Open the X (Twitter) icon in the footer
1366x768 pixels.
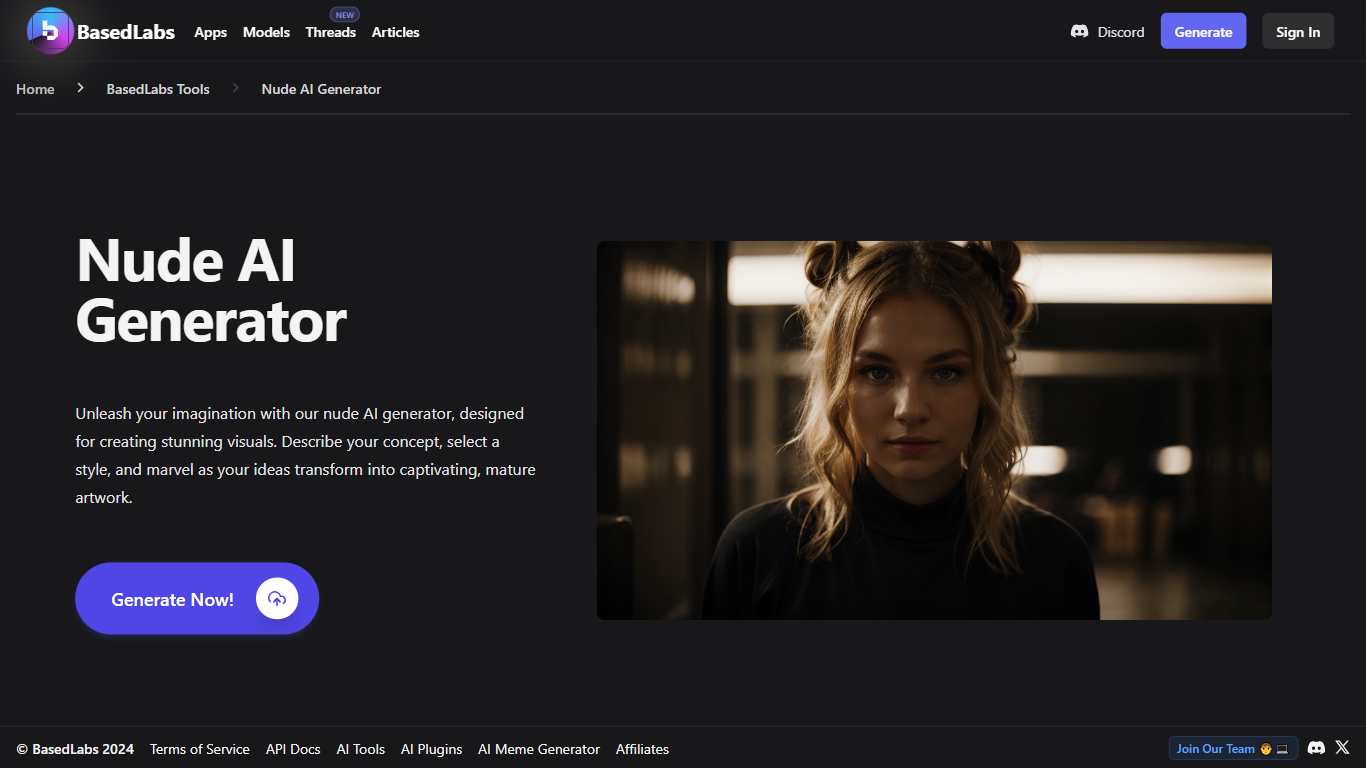(x=1342, y=748)
